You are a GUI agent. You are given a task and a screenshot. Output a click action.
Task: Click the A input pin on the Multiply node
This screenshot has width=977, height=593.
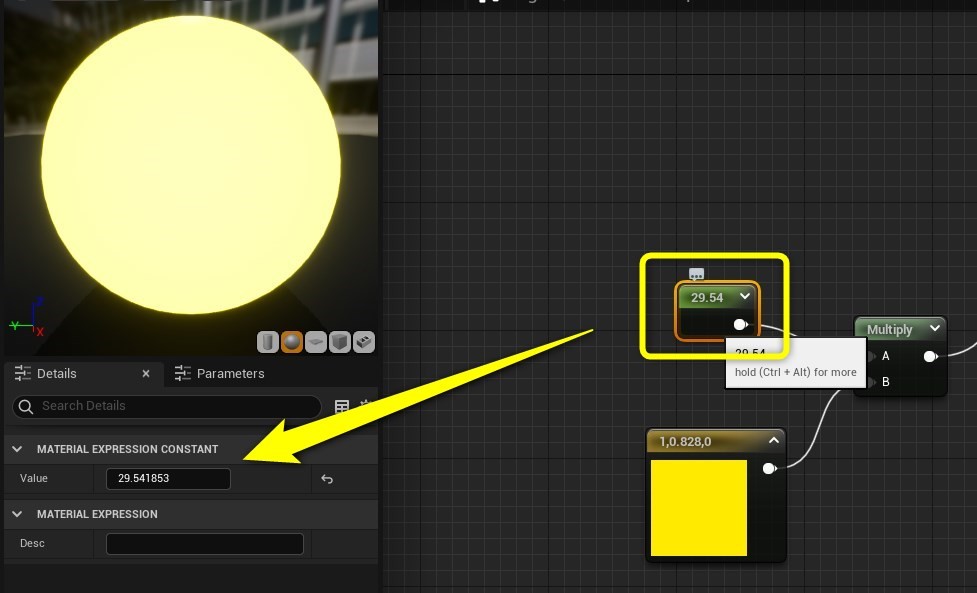871,356
